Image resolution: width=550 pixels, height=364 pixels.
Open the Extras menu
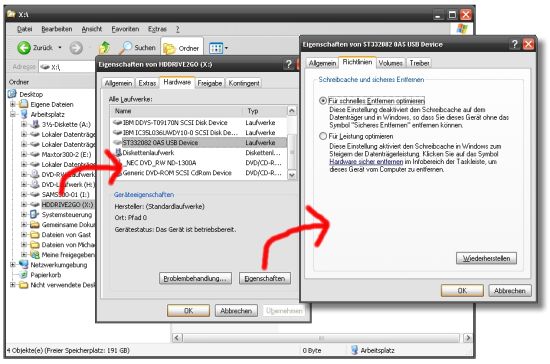pos(157,29)
